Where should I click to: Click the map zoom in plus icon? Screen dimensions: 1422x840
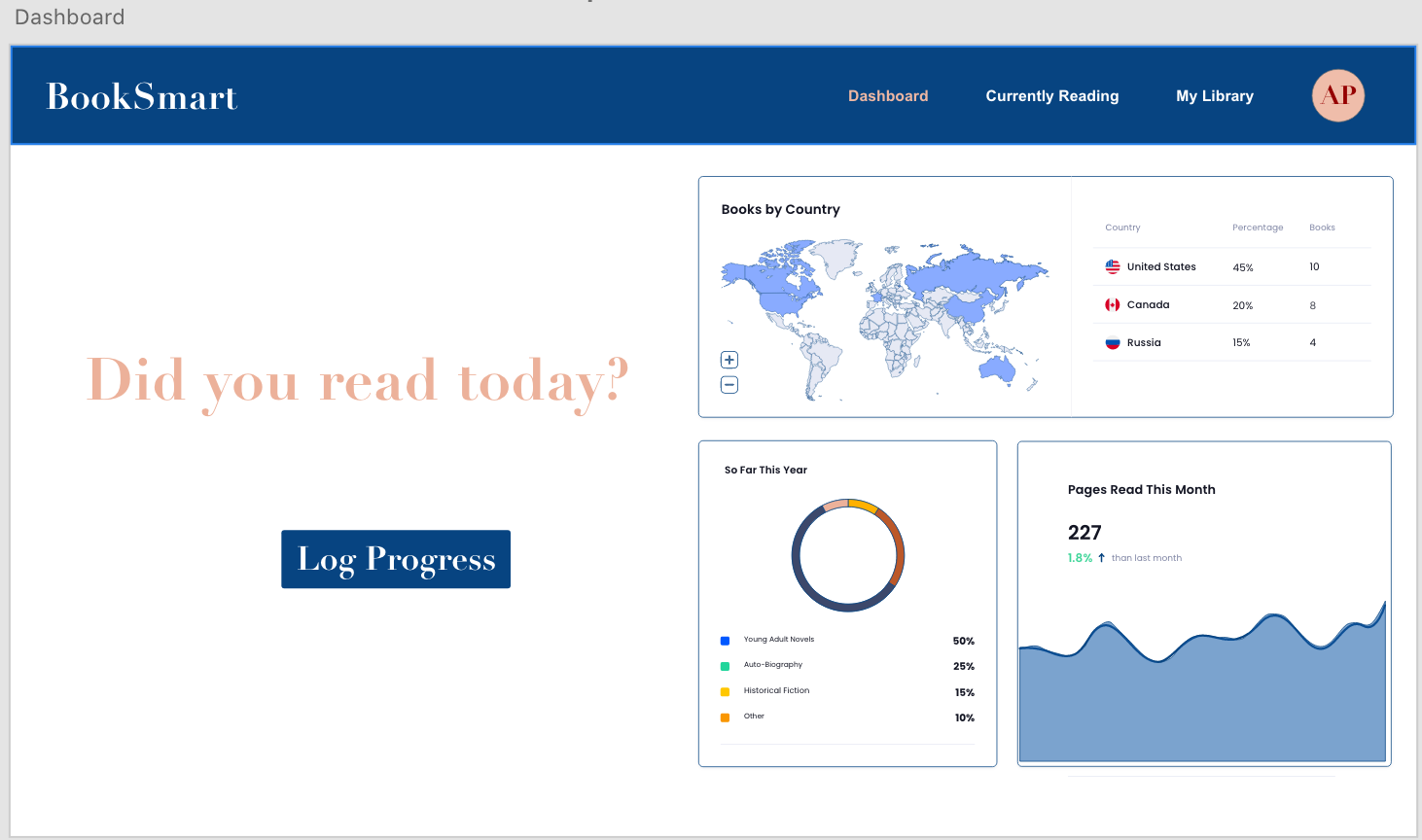729,360
